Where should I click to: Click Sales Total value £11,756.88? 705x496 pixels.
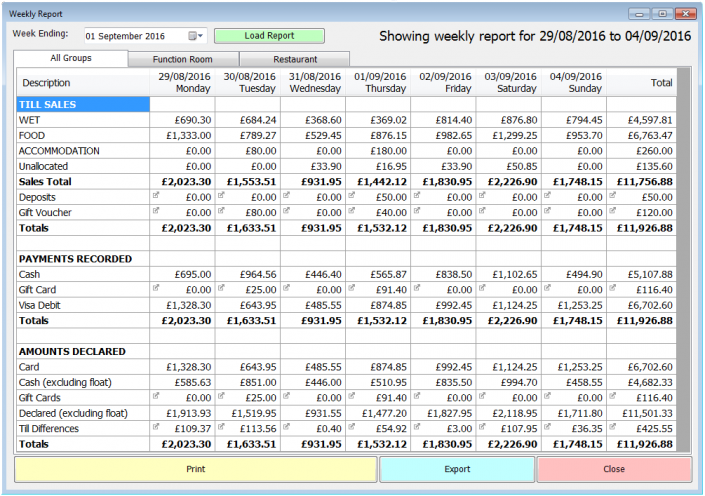645,182
